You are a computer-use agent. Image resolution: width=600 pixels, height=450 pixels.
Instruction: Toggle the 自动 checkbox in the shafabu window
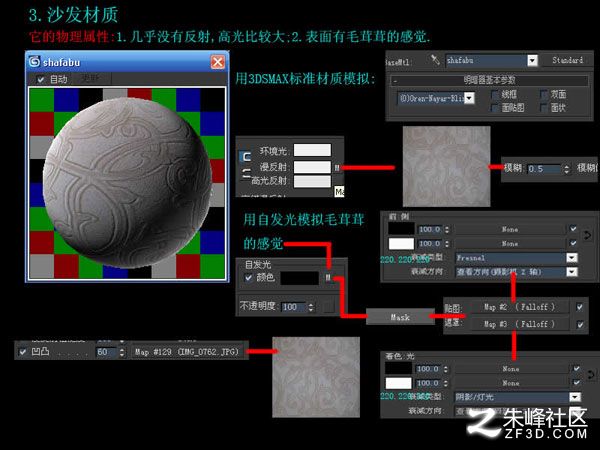(x=41, y=80)
